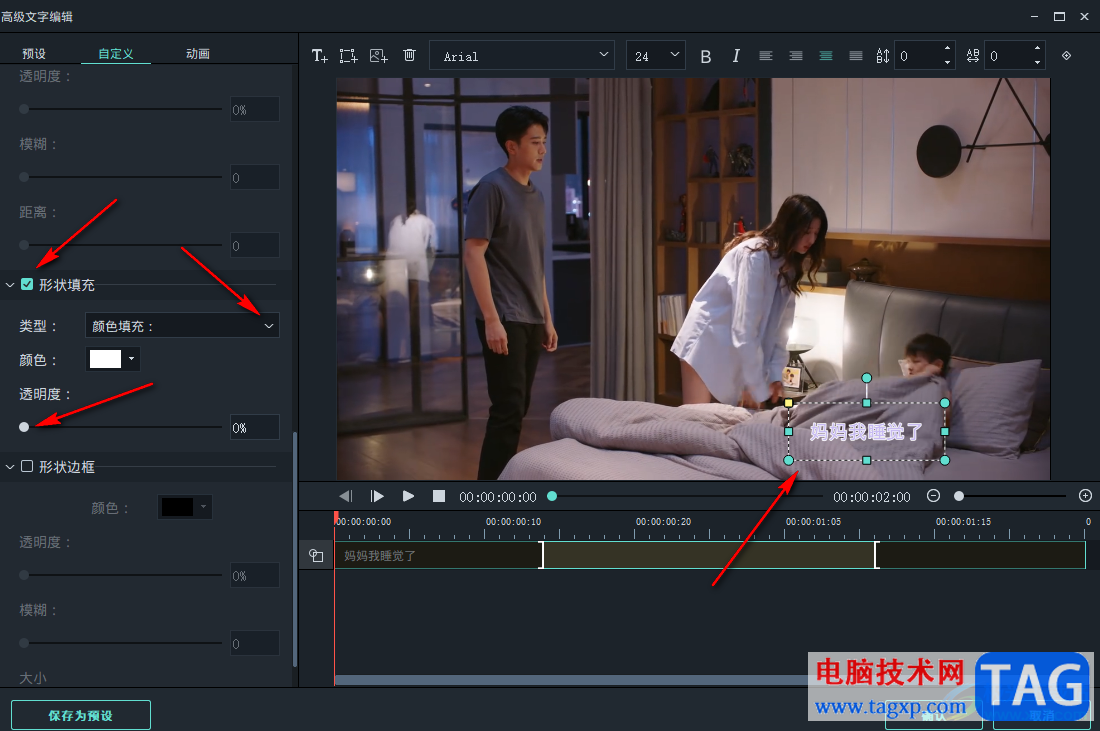1100x731 pixels.
Task: Add a shape element icon
Action: tap(349, 56)
